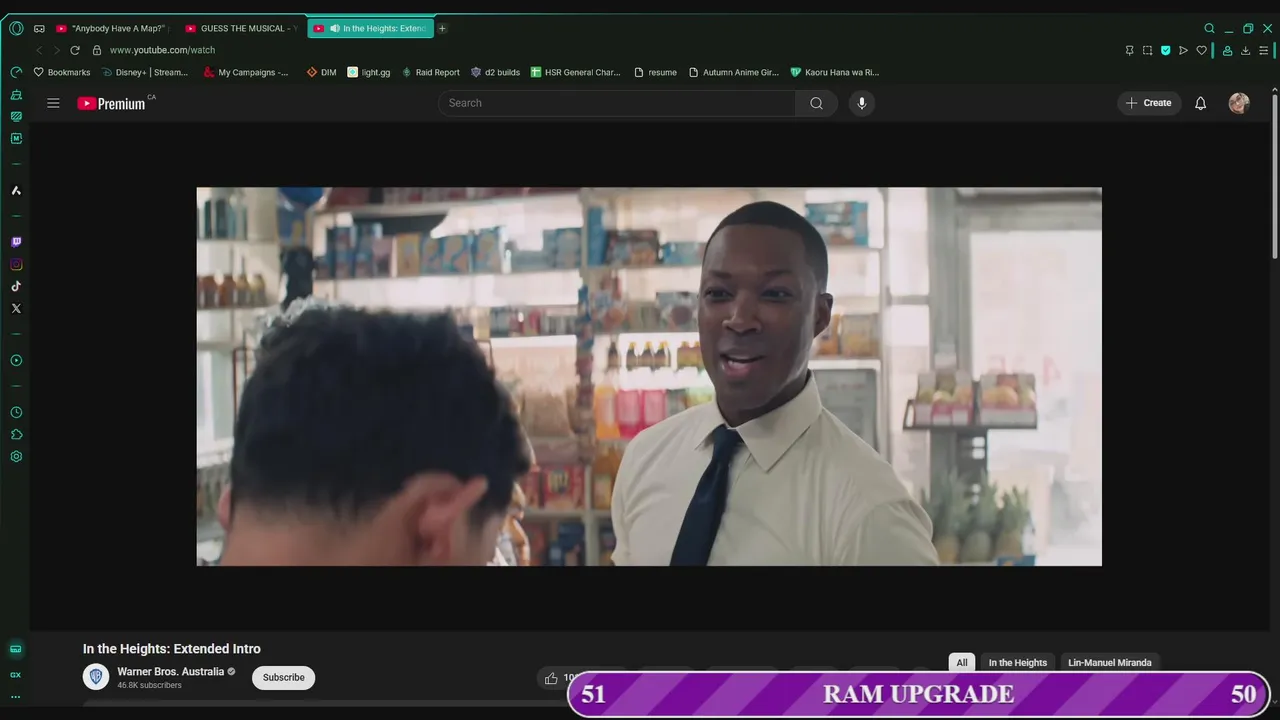The width and height of the screenshot is (1280, 720).
Task: Open HSR General Char... bookmark
Action: tap(576, 72)
